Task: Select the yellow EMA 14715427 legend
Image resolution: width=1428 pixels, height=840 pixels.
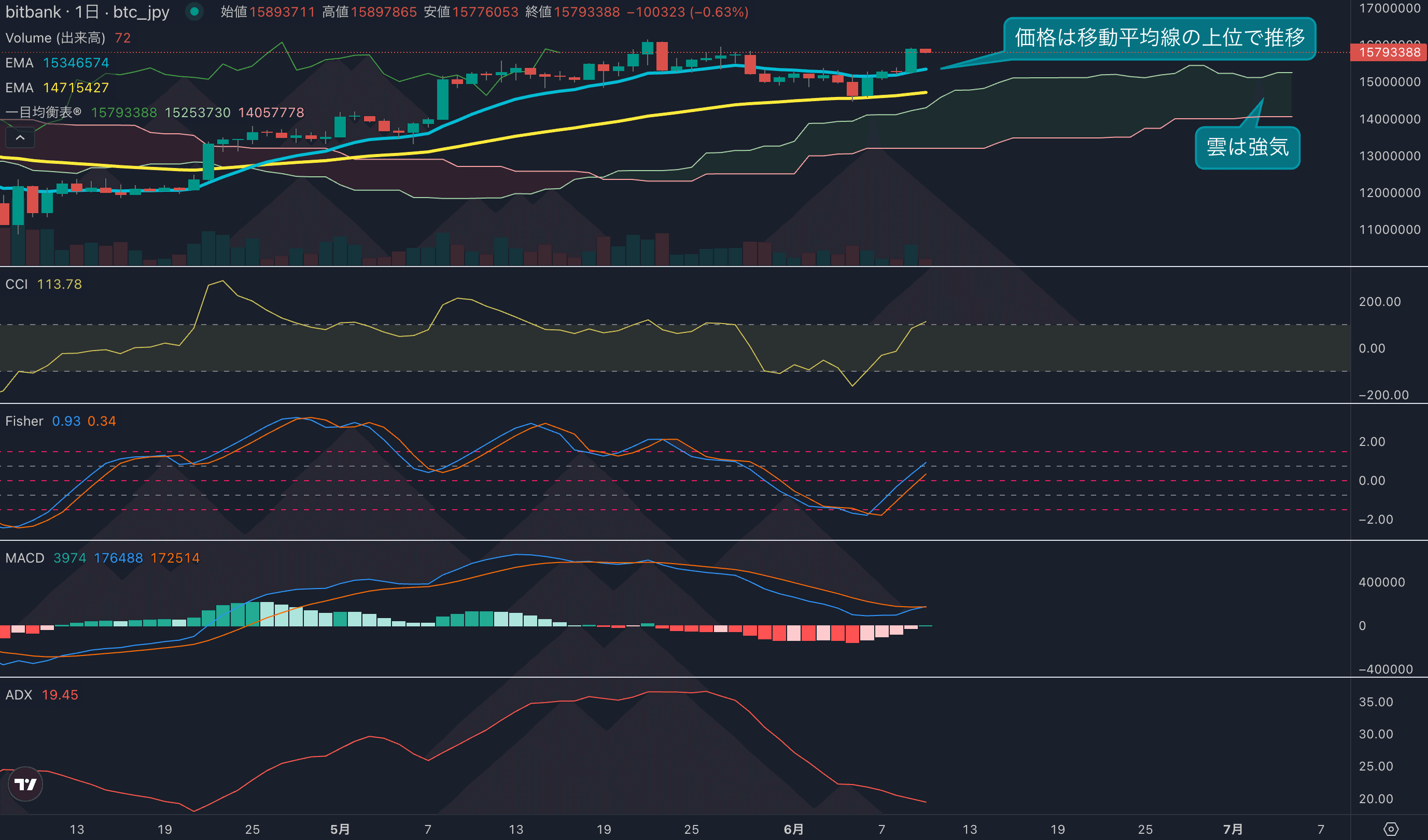Action: (x=57, y=88)
